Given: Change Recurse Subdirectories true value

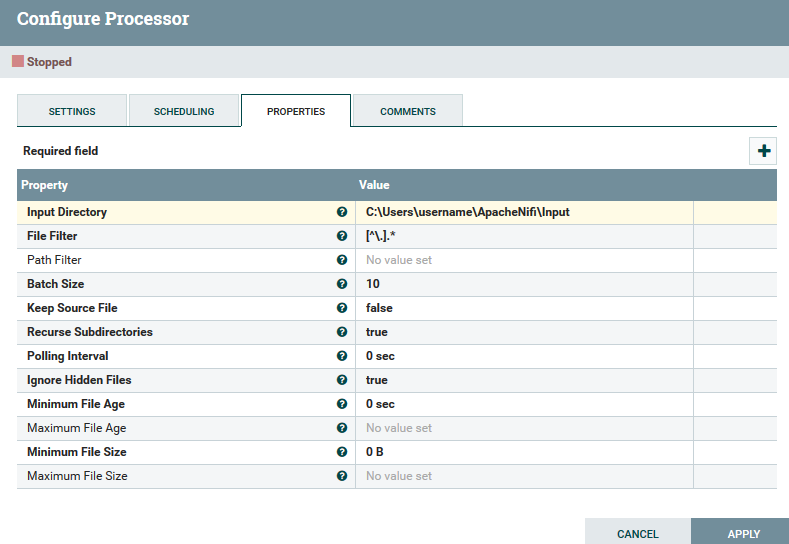Looking at the screenshot, I should click(524, 332).
